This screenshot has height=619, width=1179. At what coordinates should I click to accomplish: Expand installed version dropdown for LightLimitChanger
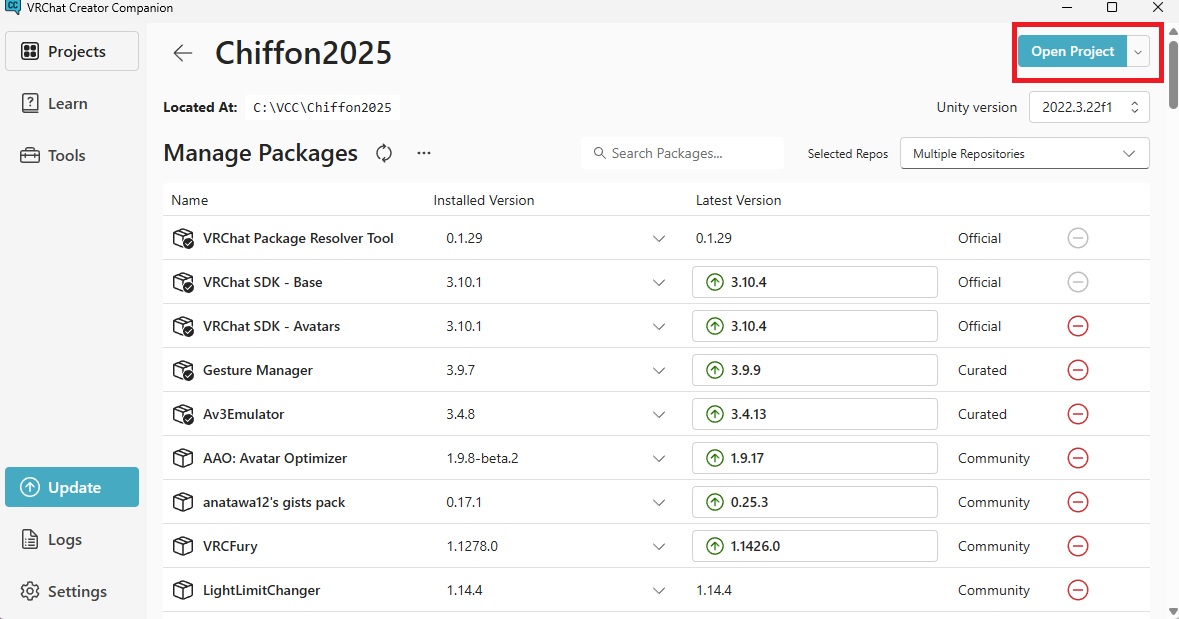659,590
